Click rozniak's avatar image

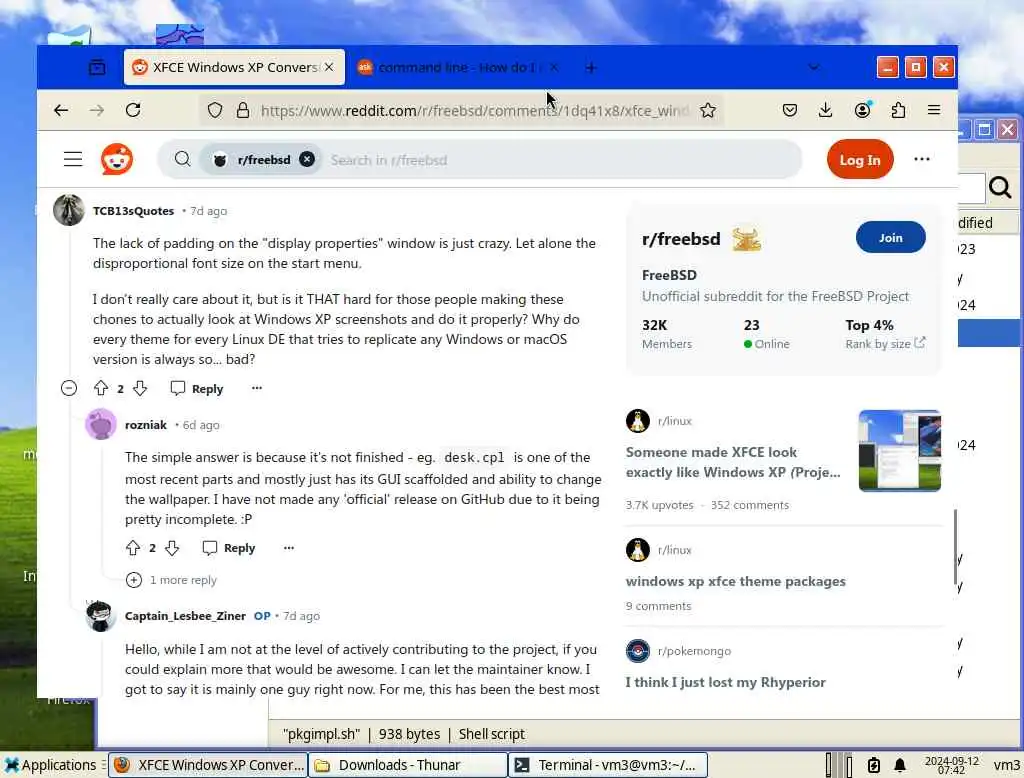point(101,424)
